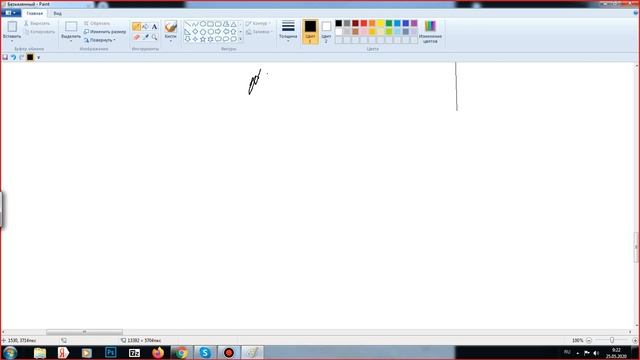Open Skype from the taskbar
The image size is (640, 360).
click(205, 353)
